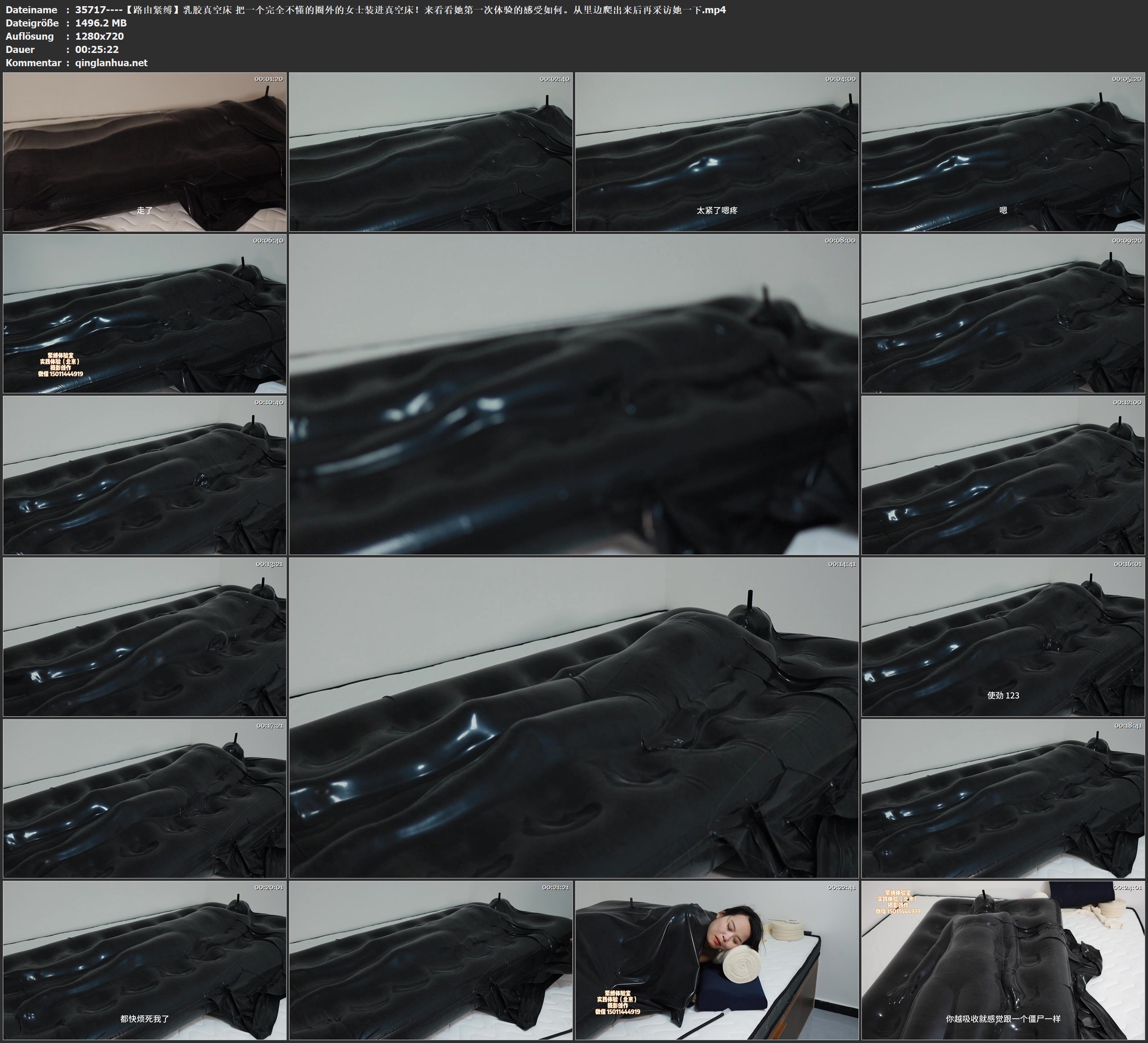
Task: Select the last frame at 00:24:01
Action: [1003, 960]
